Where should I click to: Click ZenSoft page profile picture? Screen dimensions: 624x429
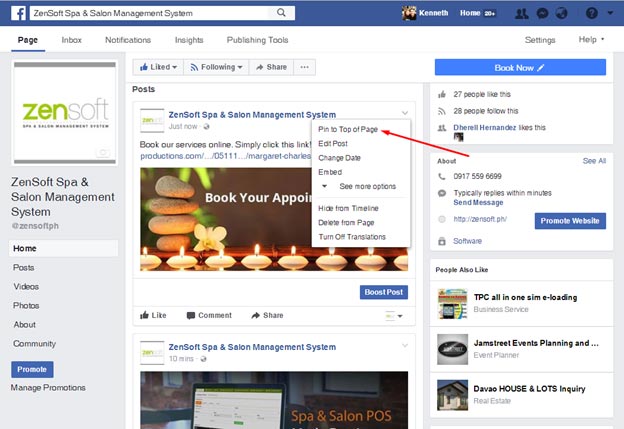click(x=65, y=113)
